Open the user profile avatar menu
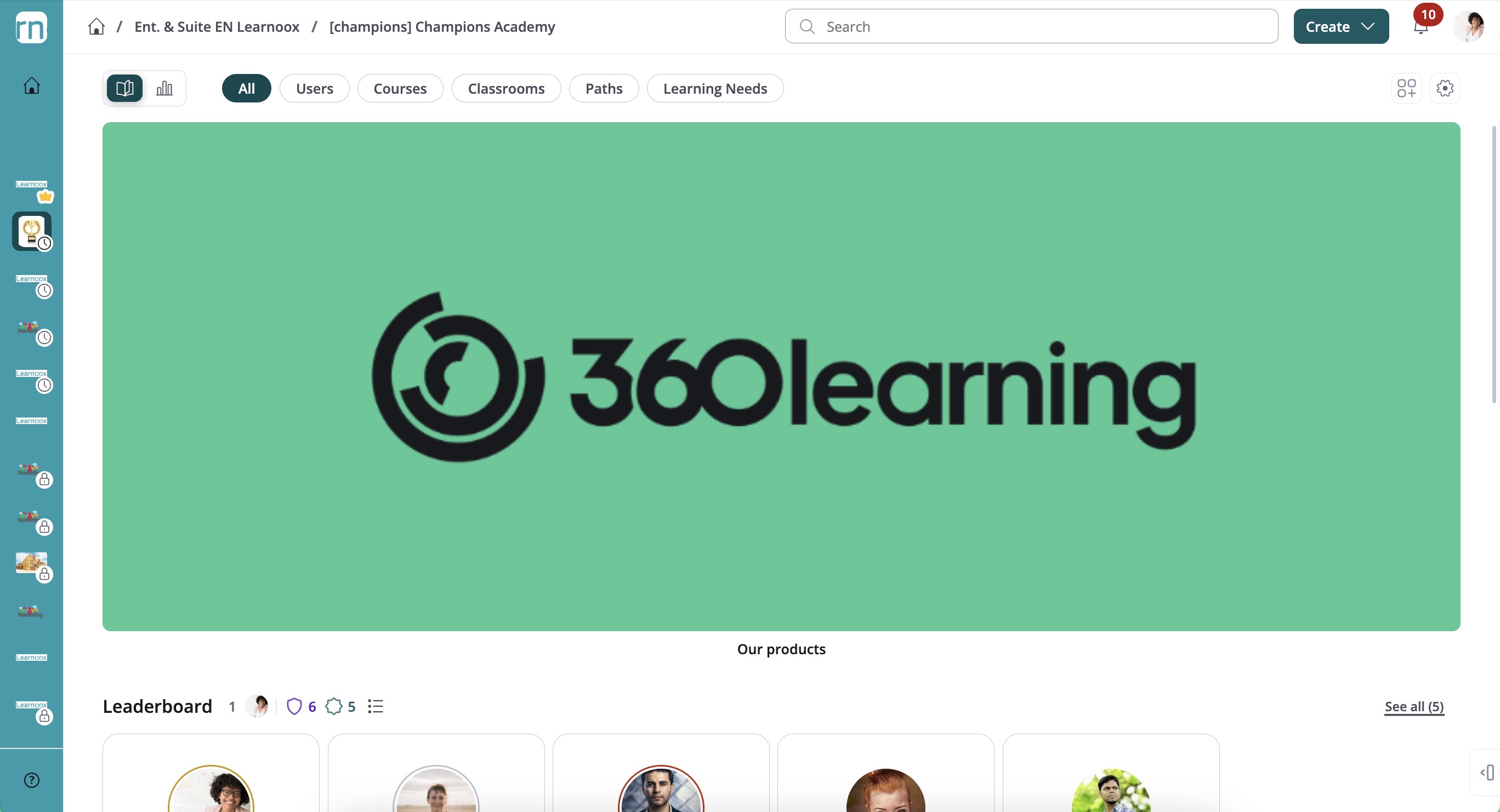 coord(1469,27)
